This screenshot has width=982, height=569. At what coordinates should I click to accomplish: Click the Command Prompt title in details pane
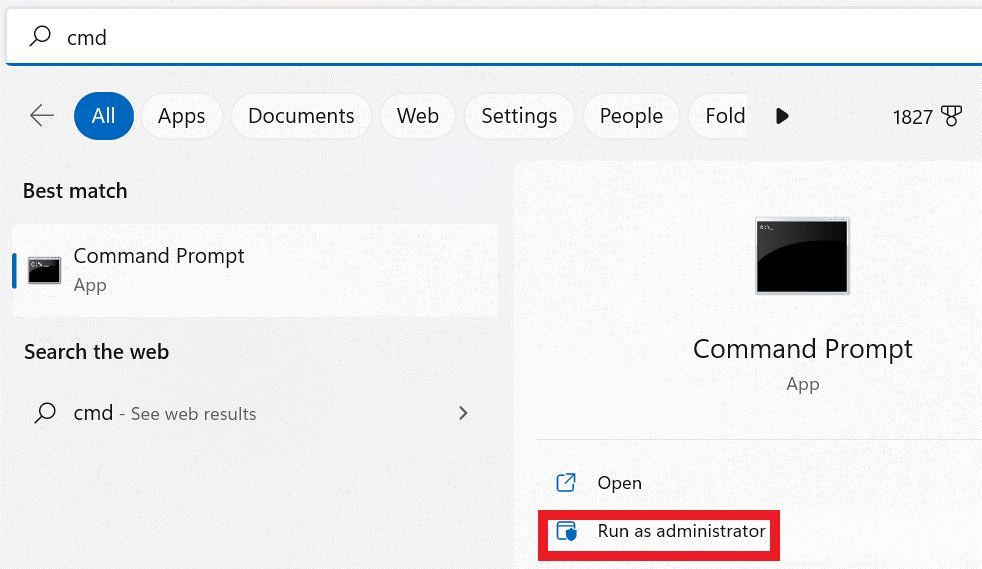pos(802,349)
